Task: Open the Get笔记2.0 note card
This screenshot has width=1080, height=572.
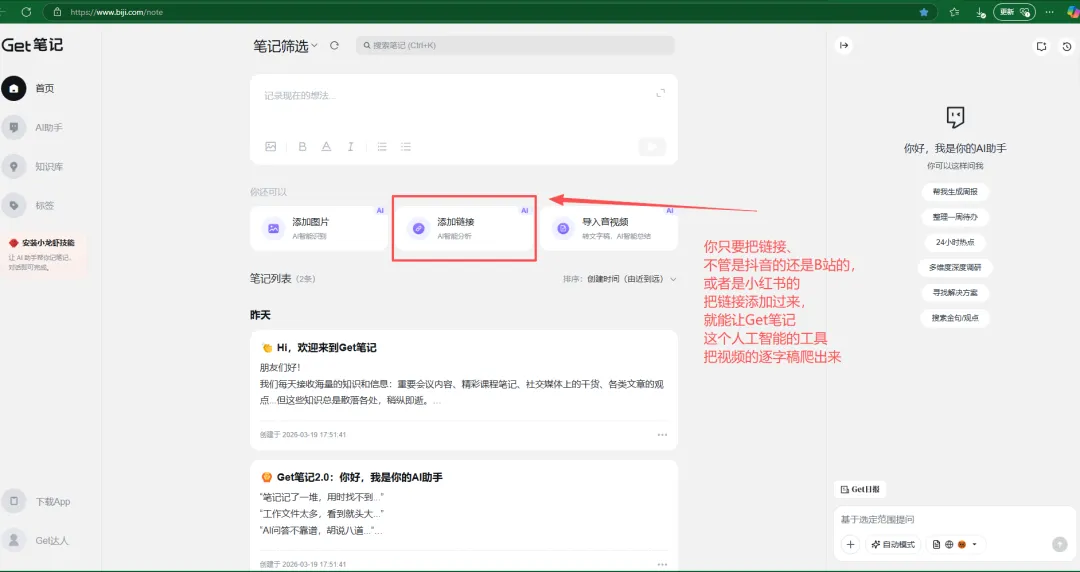Action: click(x=464, y=515)
